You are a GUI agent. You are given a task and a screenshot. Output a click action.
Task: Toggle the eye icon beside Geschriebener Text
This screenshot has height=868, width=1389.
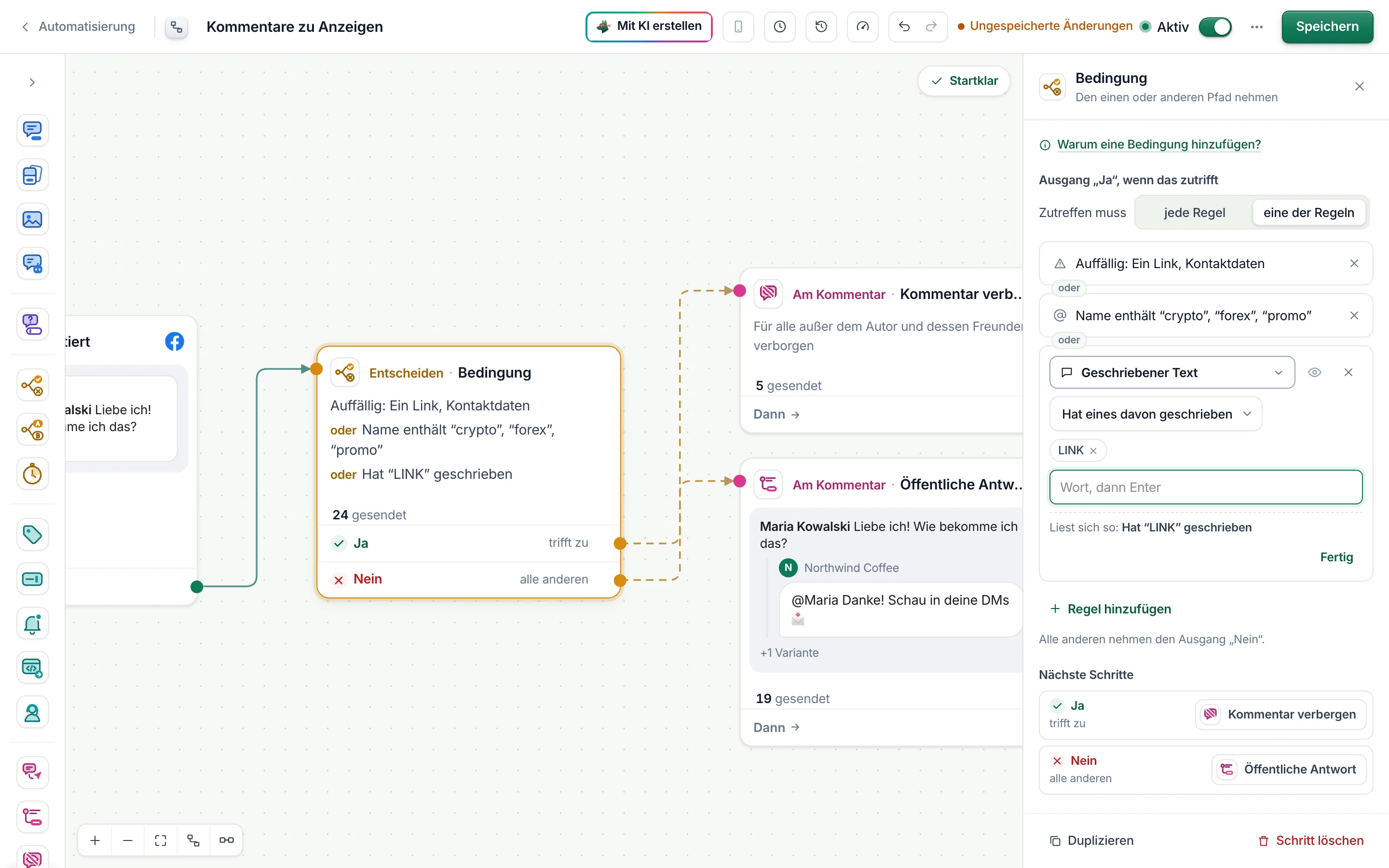tap(1314, 373)
